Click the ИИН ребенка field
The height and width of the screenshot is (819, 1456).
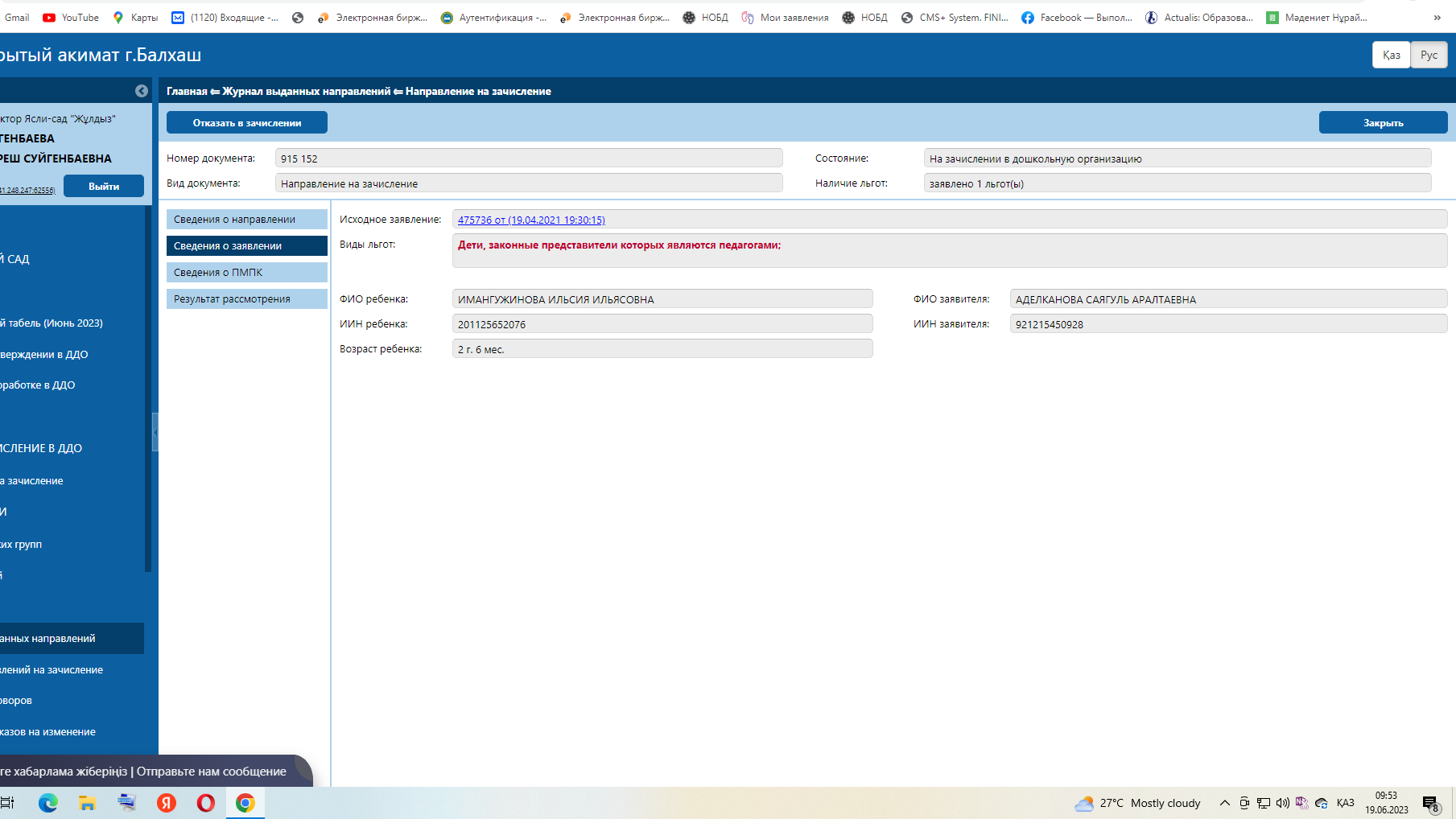click(x=662, y=324)
